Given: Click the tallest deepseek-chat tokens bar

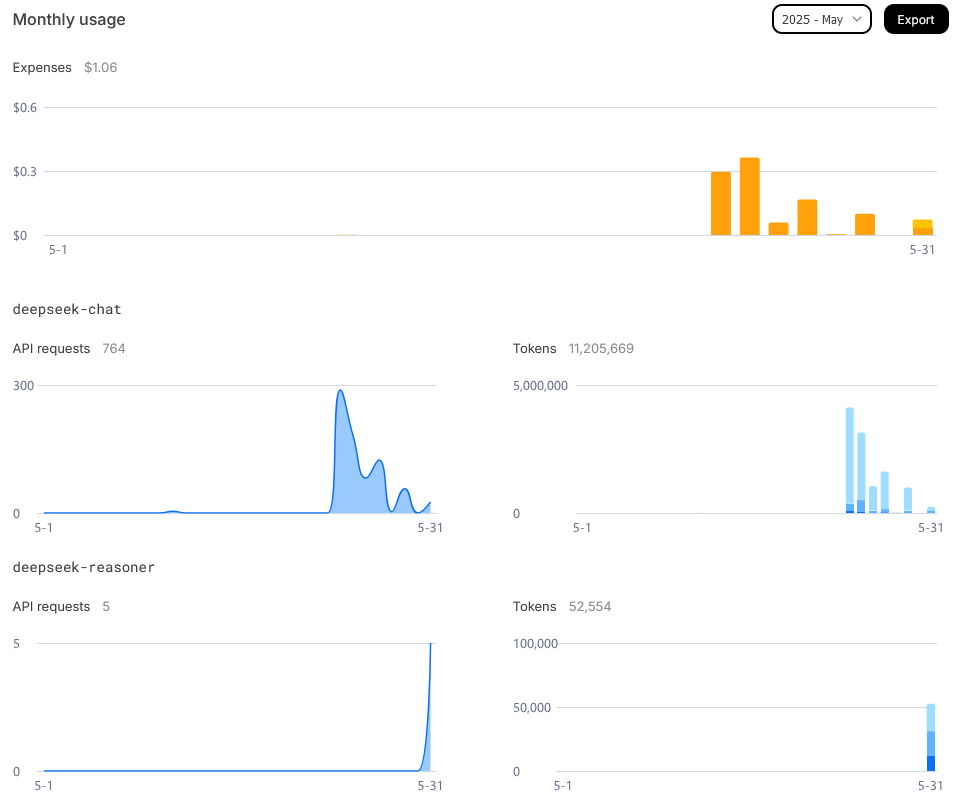Looking at the screenshot, I should [850, 460].
